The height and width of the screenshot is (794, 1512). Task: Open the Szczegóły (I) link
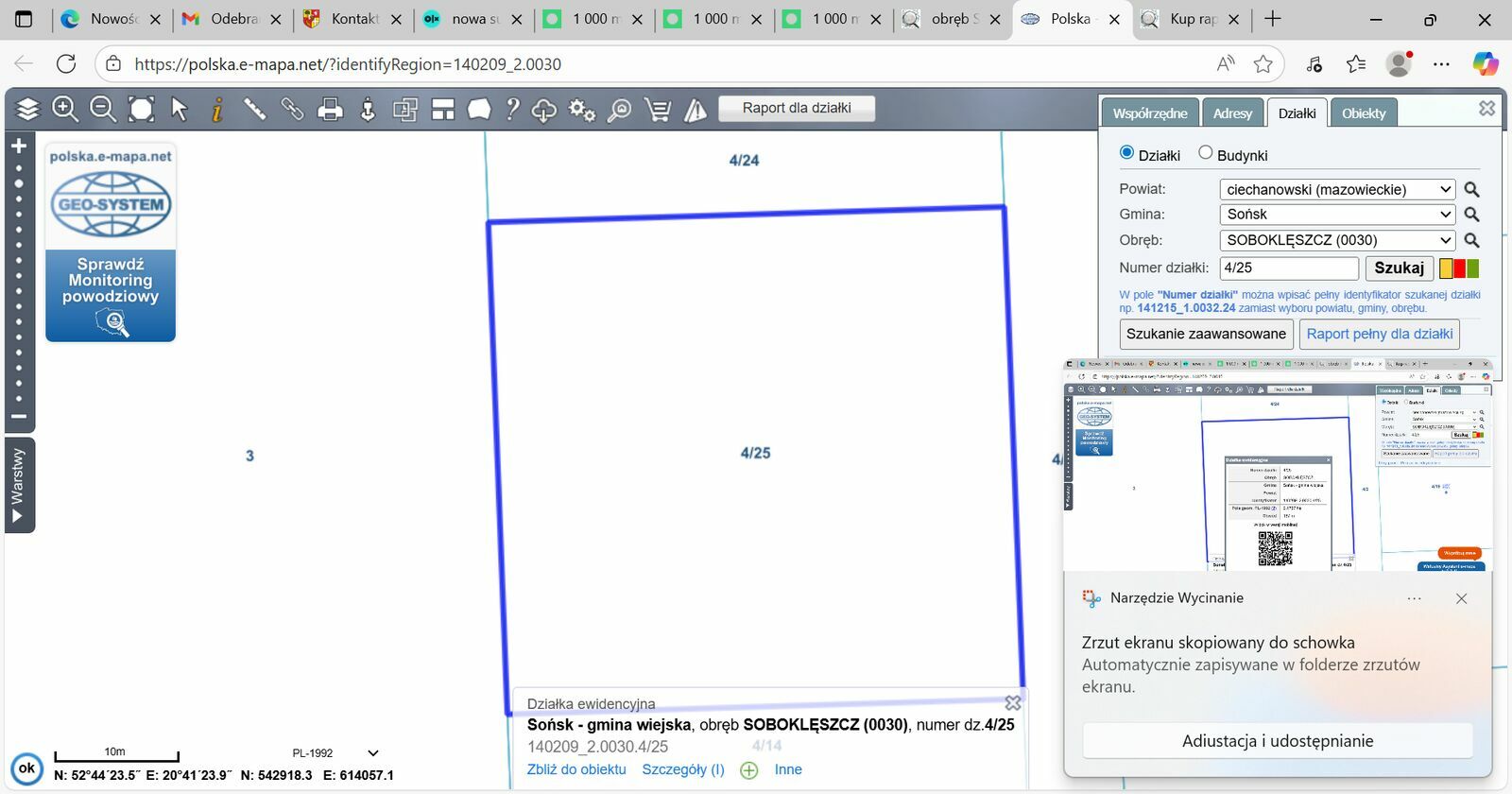pyautogui.click(x=683, y=769)
